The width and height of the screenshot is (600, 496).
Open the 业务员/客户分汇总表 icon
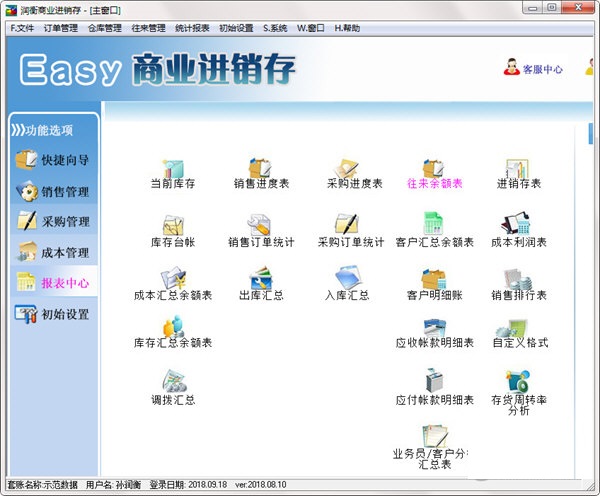(432, 447)
